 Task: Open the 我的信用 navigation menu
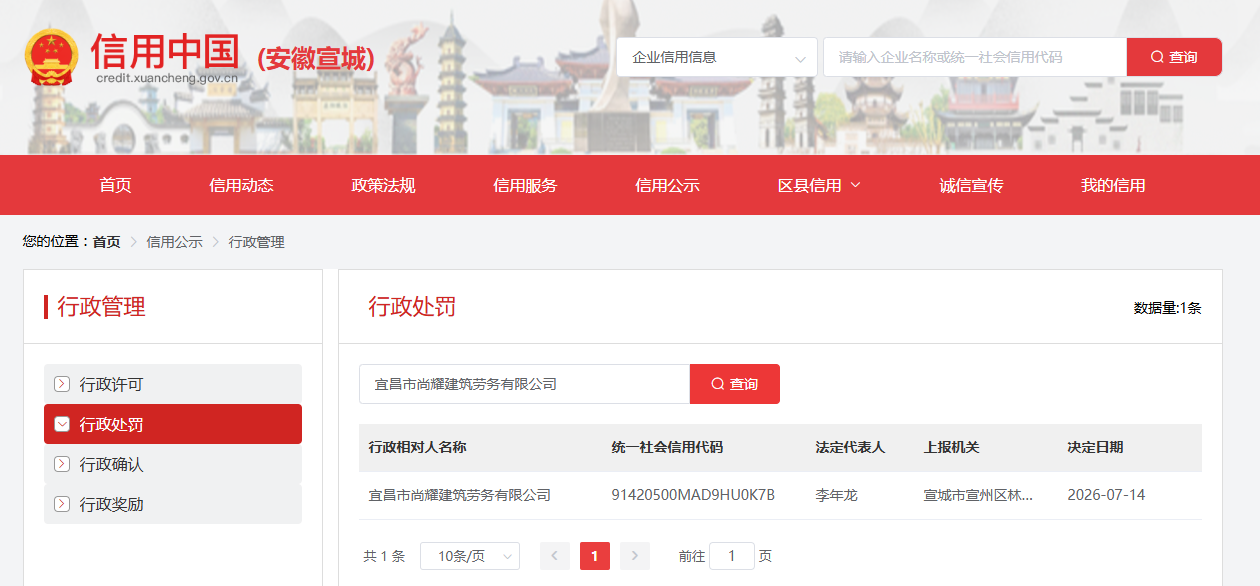[1113, 185]
